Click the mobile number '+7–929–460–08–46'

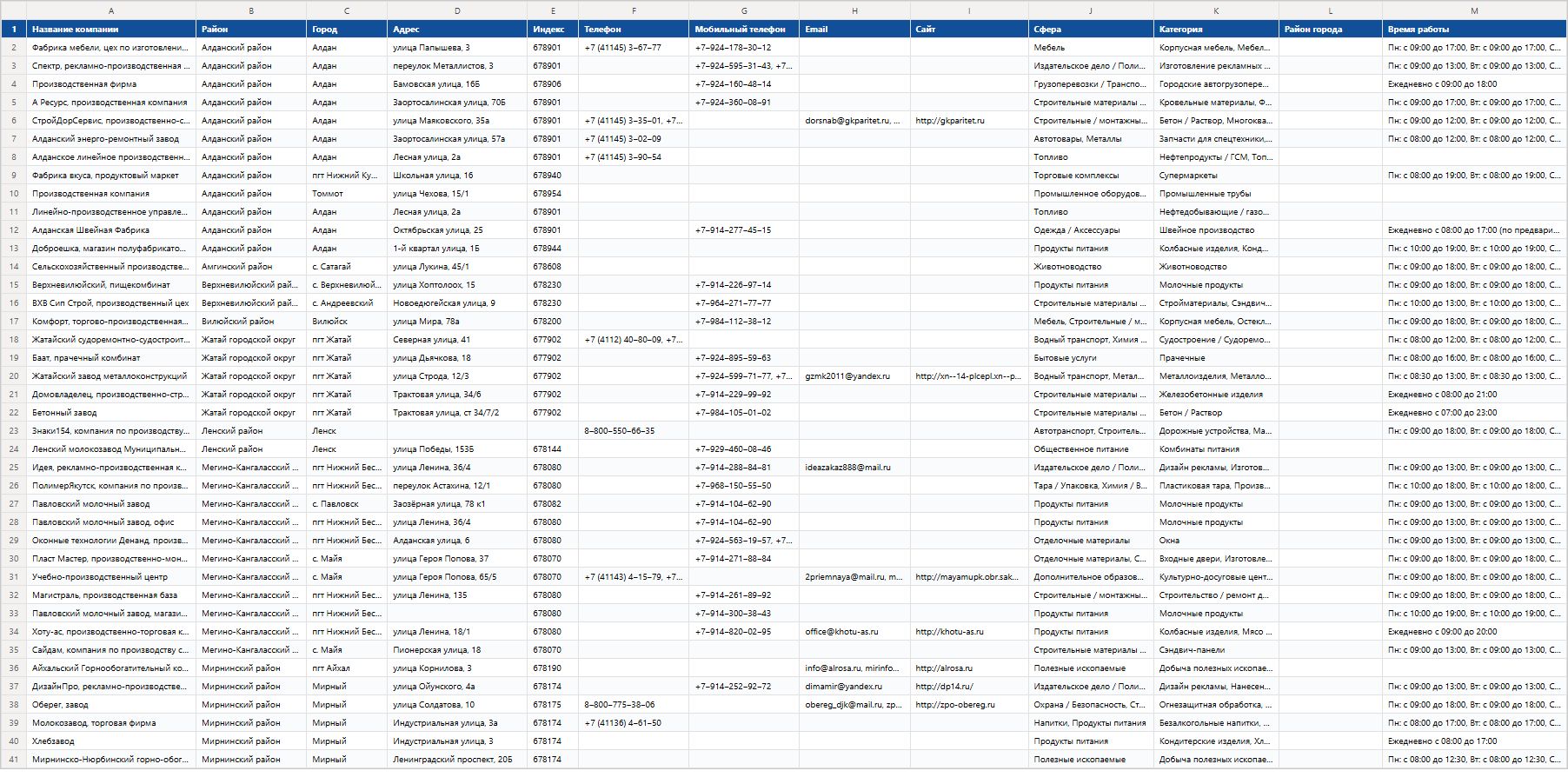pos(744,449)
